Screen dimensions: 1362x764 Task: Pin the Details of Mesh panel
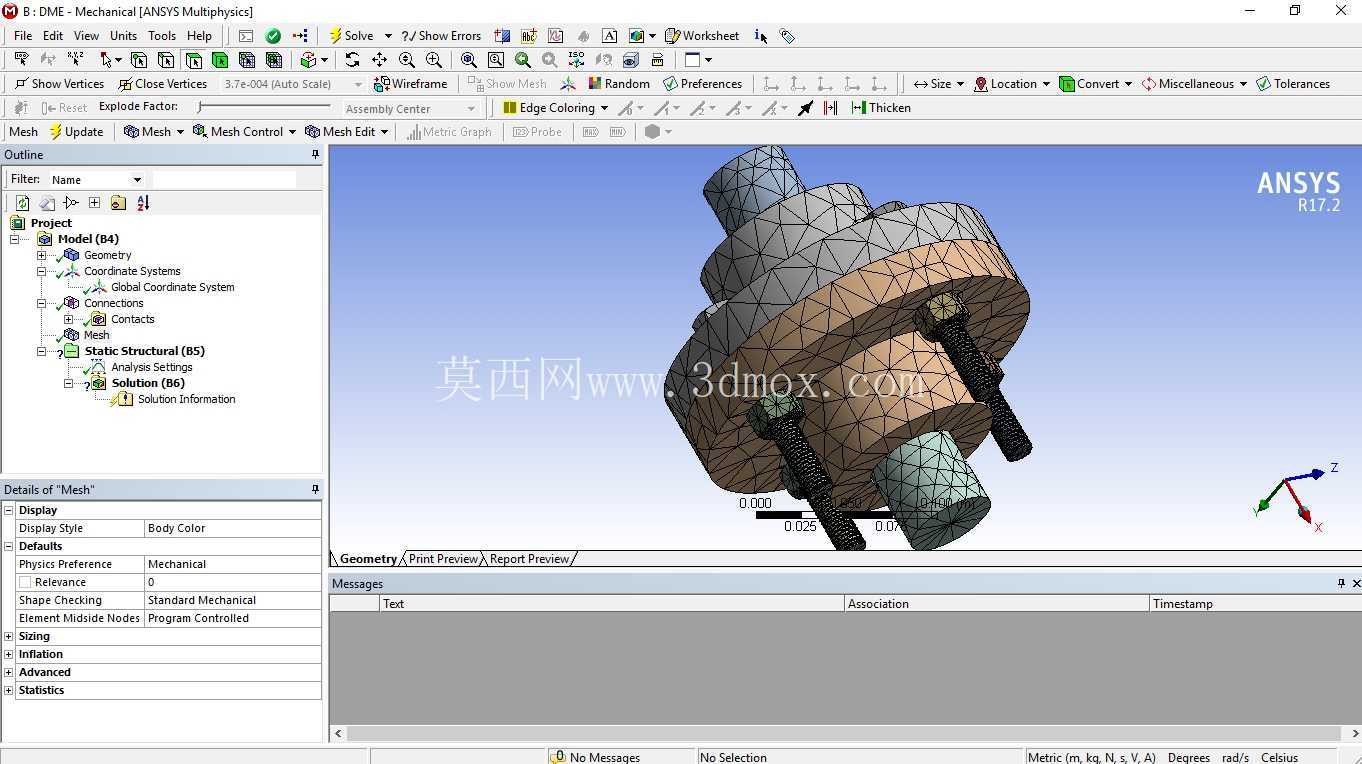point(315,490)
